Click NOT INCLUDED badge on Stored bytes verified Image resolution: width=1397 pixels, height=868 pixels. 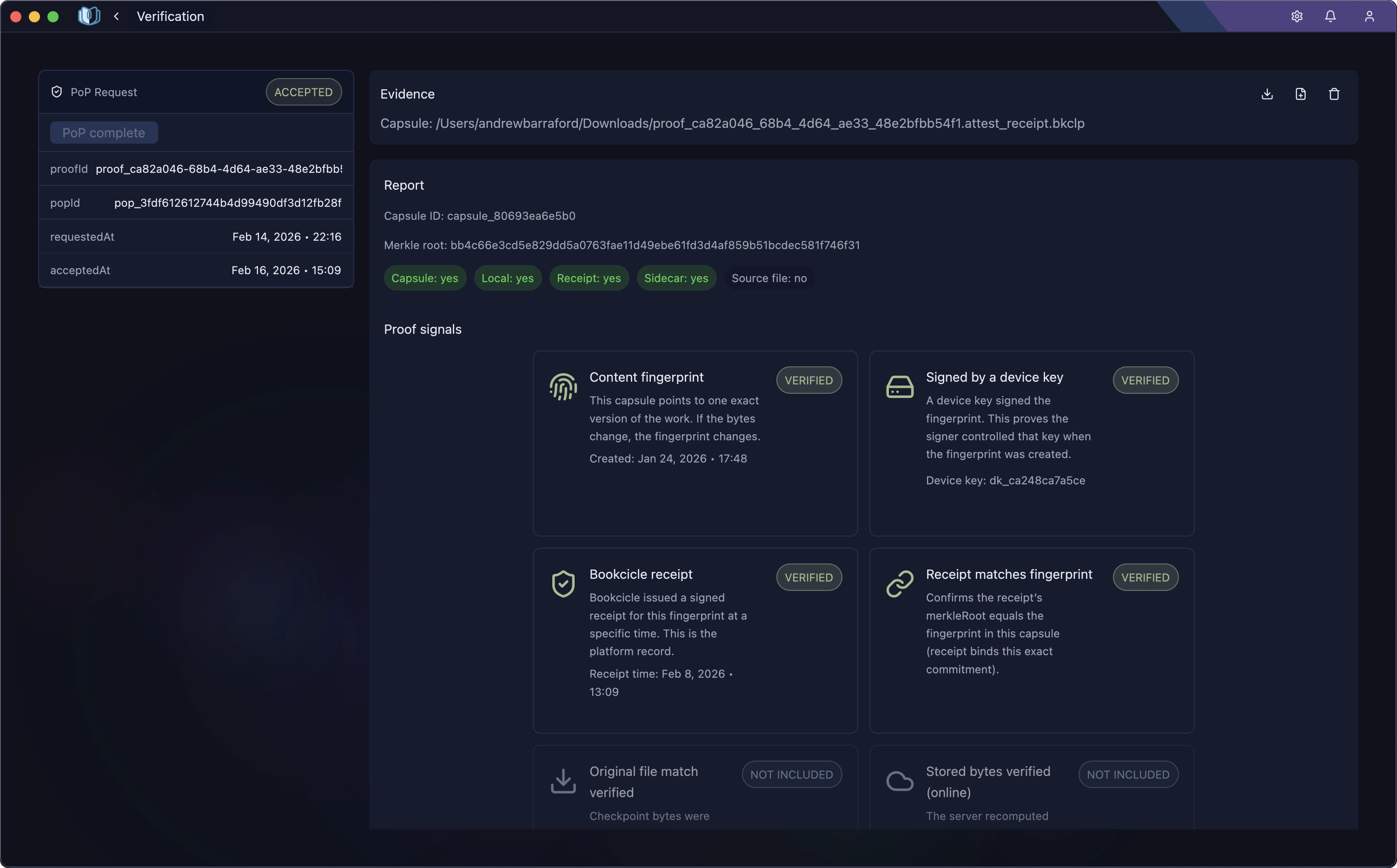point(1128,775)
